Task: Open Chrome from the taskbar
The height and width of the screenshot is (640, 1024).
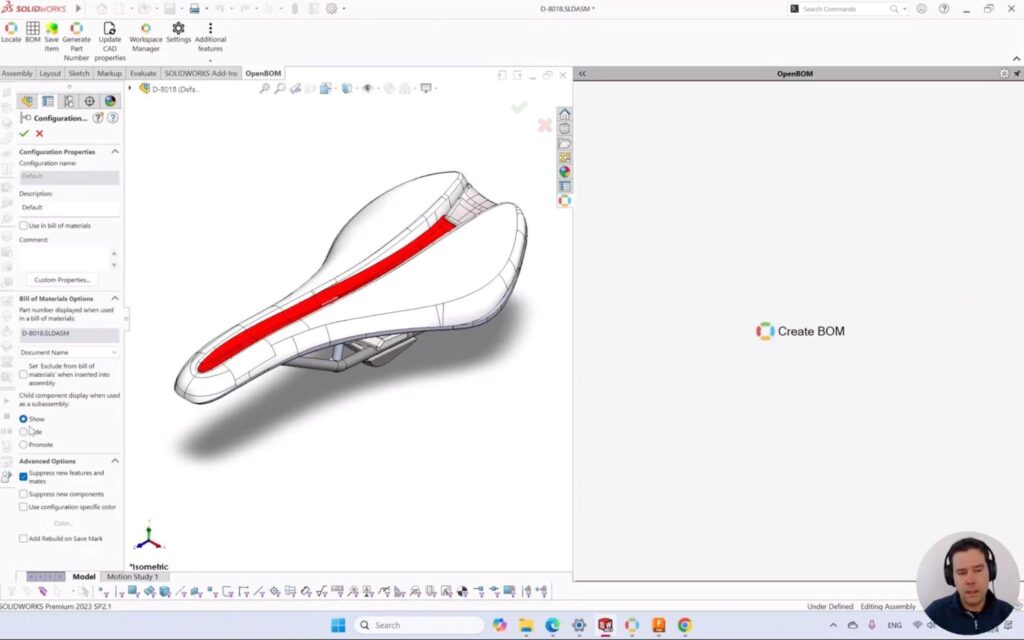Action: point(684,625)
